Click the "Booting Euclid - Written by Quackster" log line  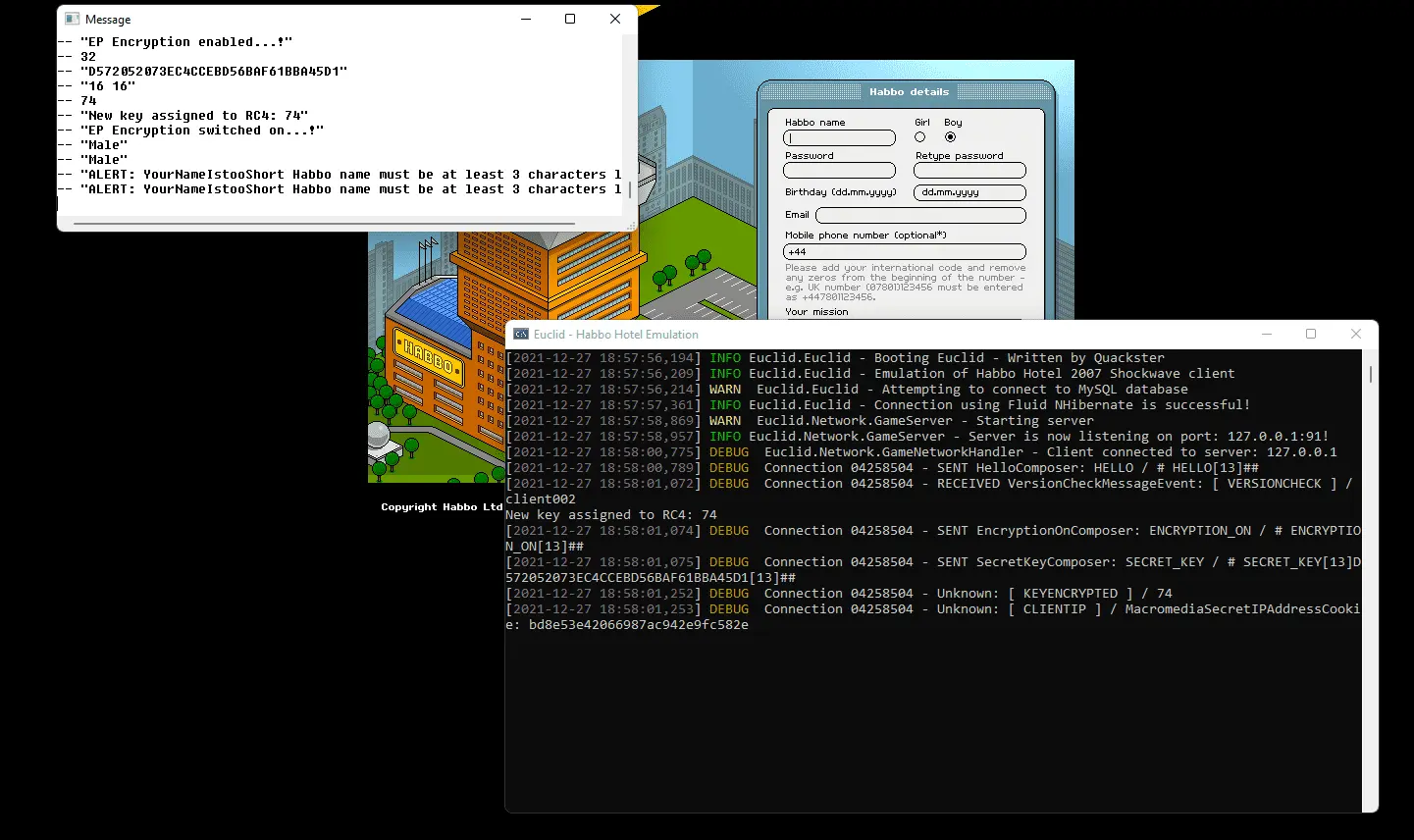click(835, 358)
